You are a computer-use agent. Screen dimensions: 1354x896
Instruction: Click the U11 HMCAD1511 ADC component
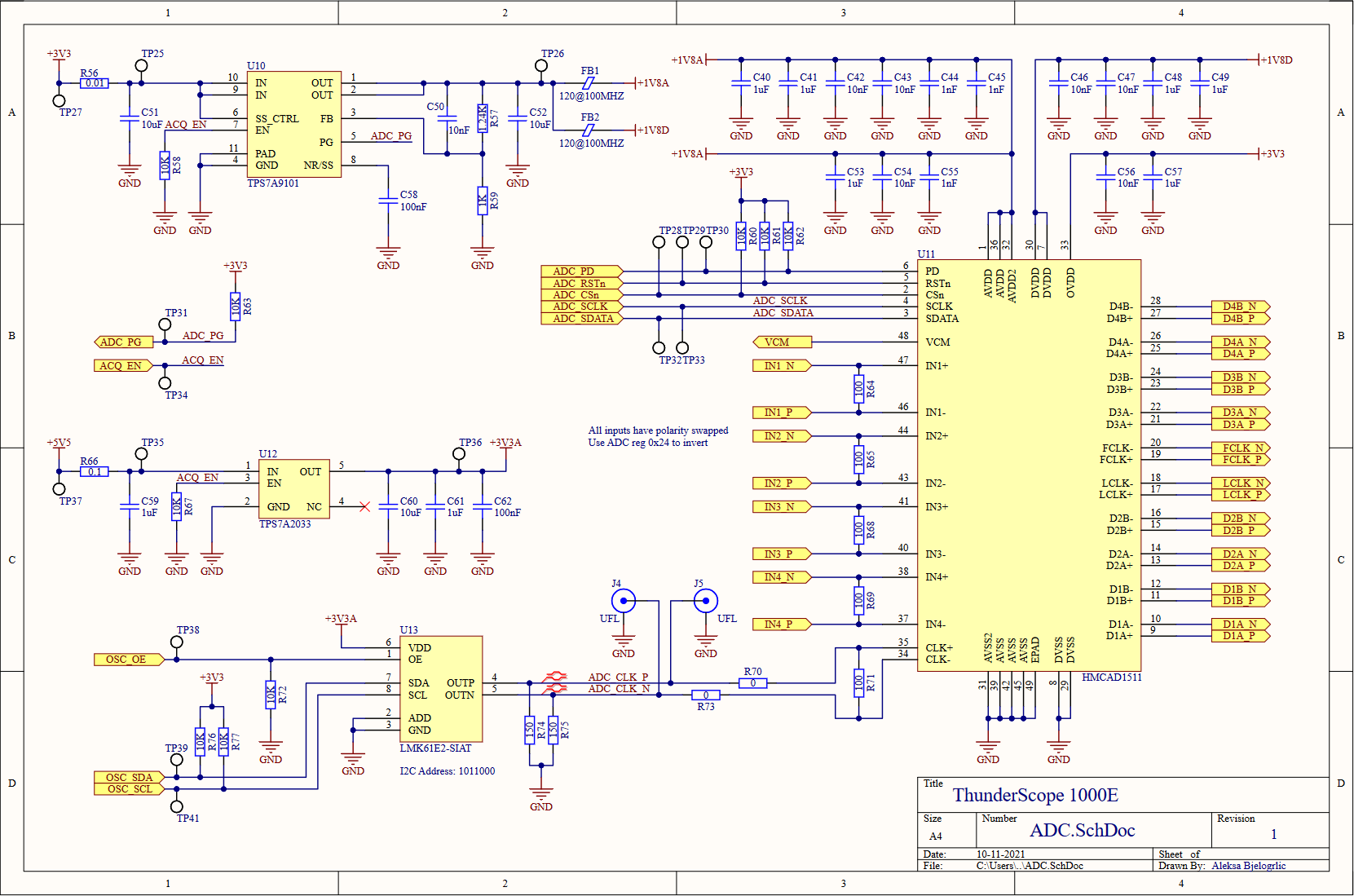click(x=1029, y=465)
